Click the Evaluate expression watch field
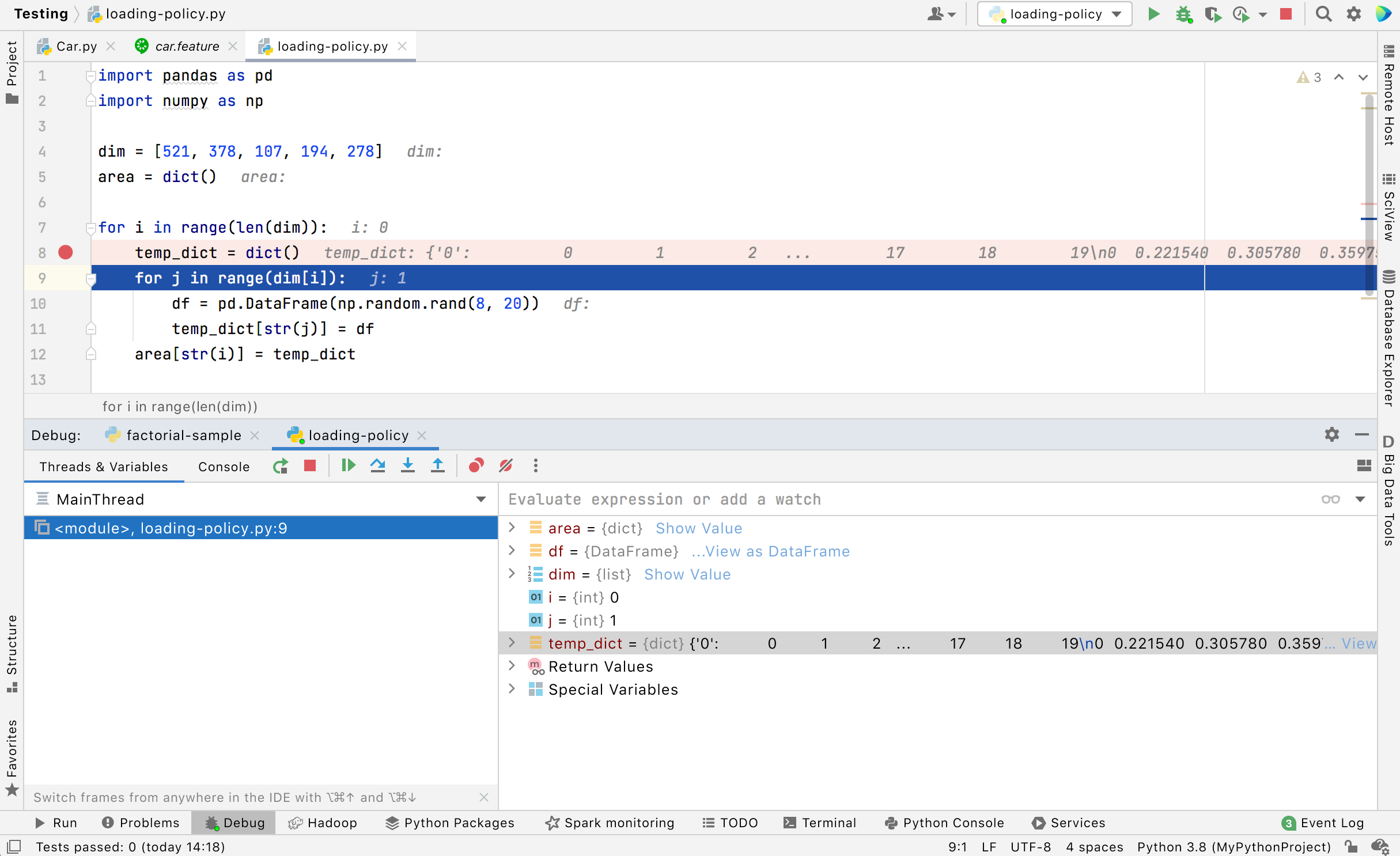The width and height of the screenshot is (1400, 856). 807,499
